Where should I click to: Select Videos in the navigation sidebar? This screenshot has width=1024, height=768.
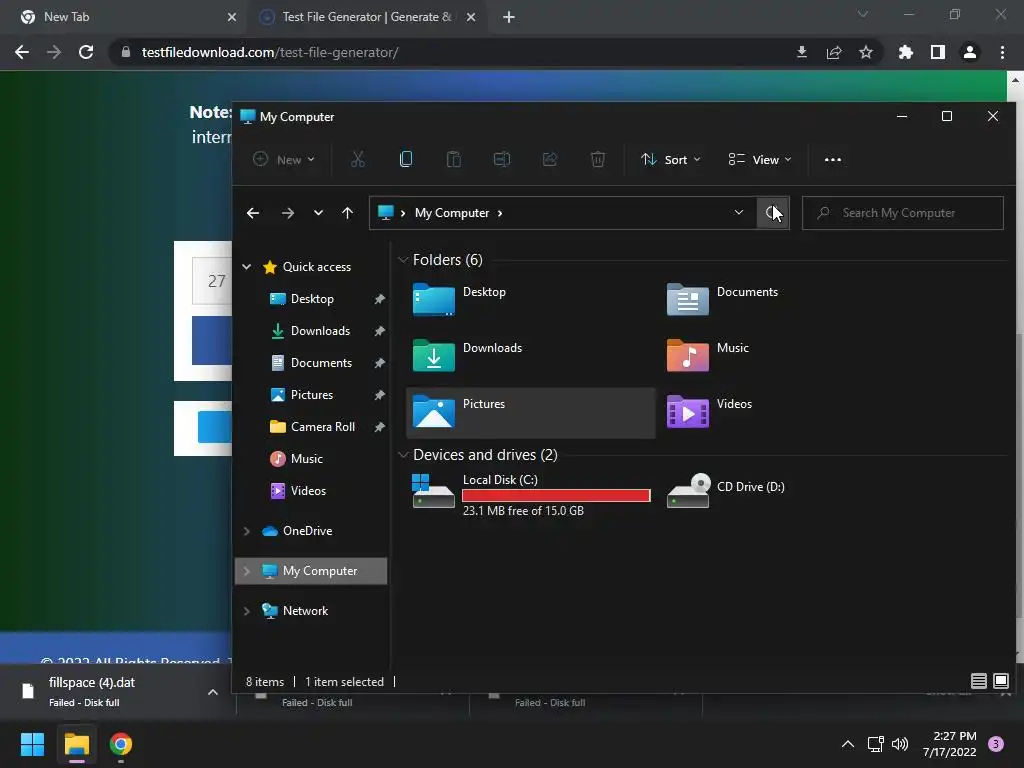click(x=308, y=490)
